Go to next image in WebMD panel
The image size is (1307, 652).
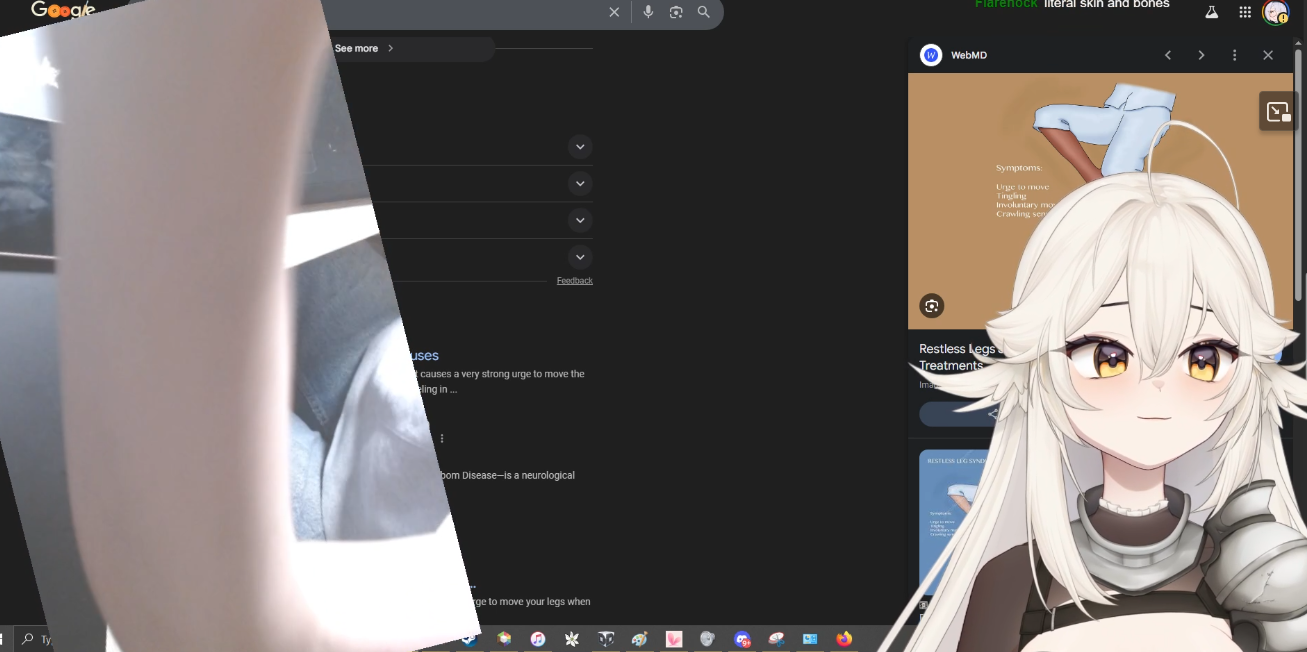point(1201,55)
